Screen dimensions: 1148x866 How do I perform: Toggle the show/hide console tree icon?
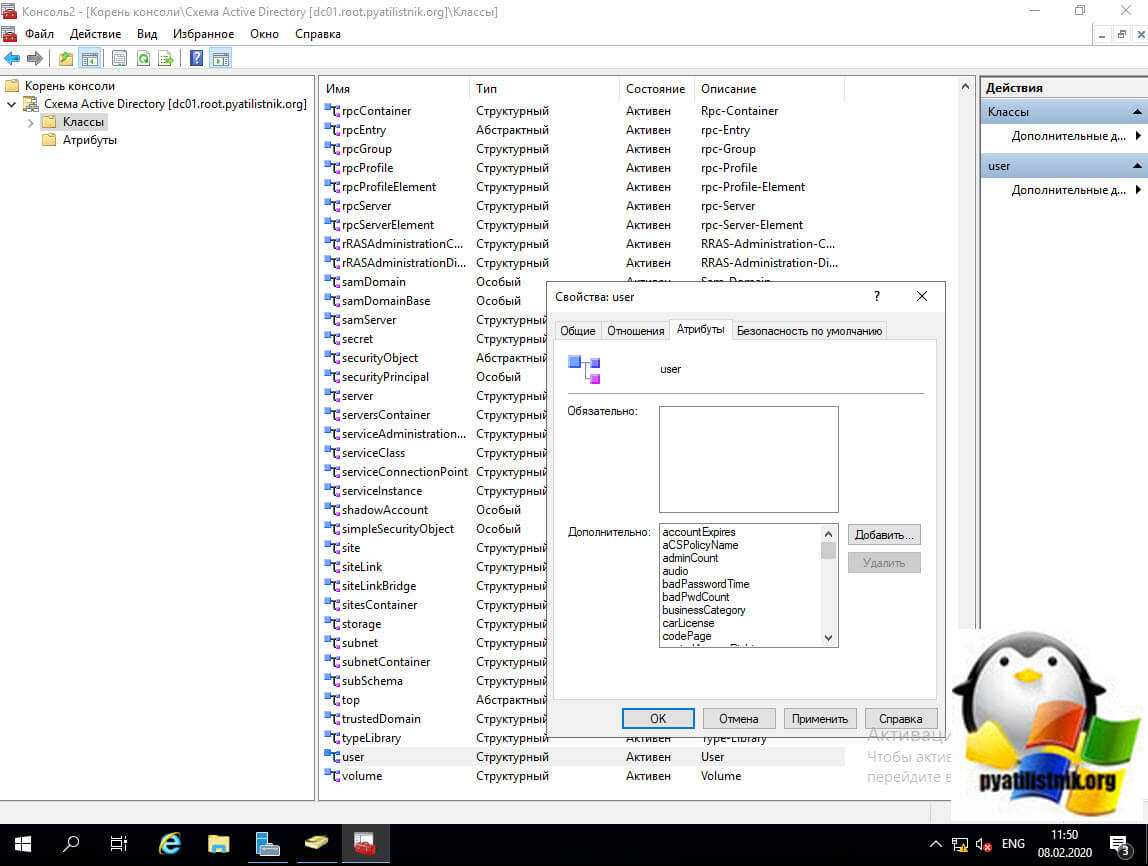[x=90, y=59]
